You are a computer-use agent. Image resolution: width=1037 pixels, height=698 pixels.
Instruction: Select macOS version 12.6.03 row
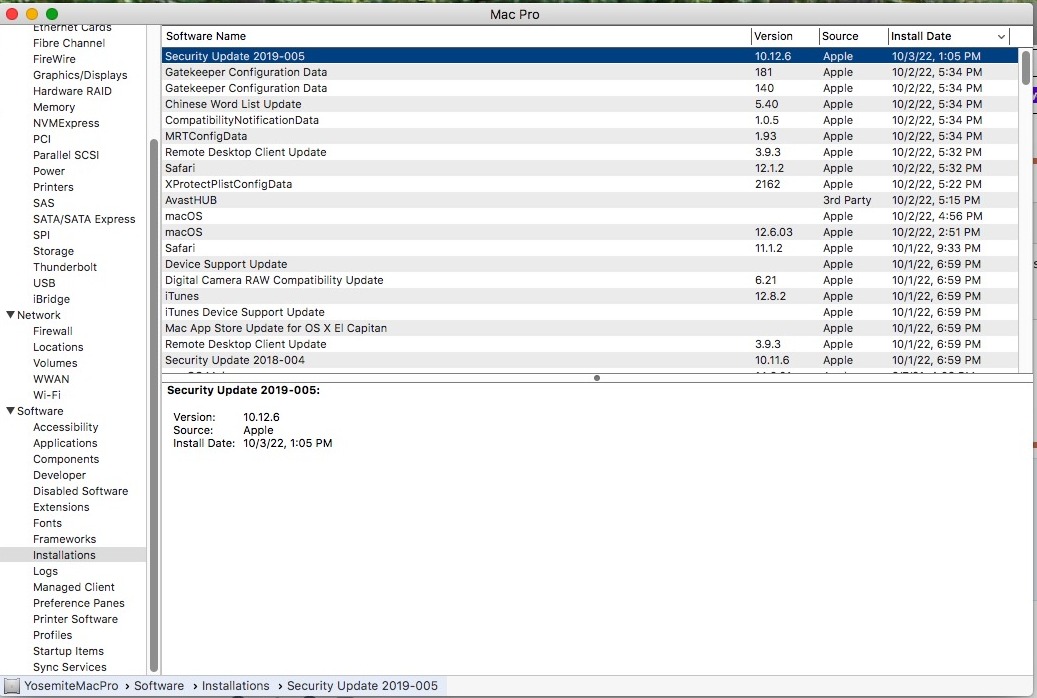[590, 232]
